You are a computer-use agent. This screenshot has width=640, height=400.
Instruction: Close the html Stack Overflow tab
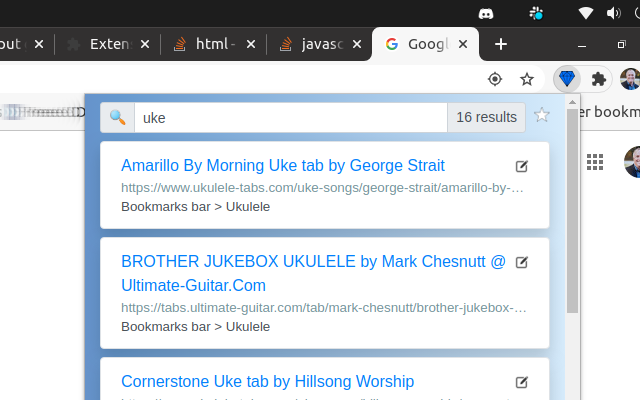[251, 44]
